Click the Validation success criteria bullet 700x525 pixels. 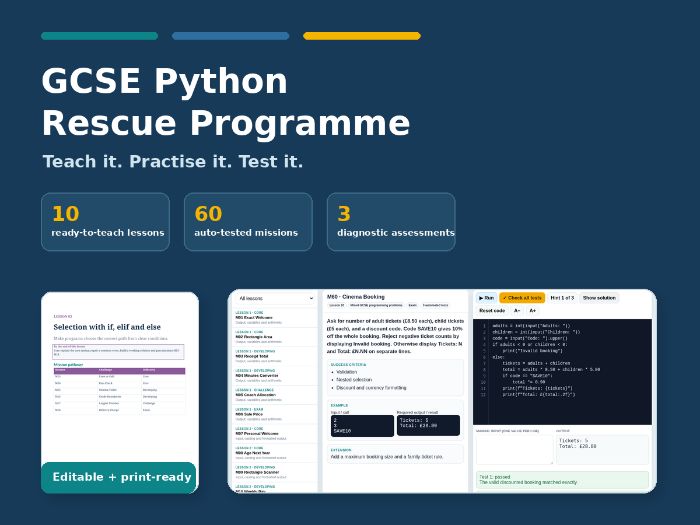346,372
